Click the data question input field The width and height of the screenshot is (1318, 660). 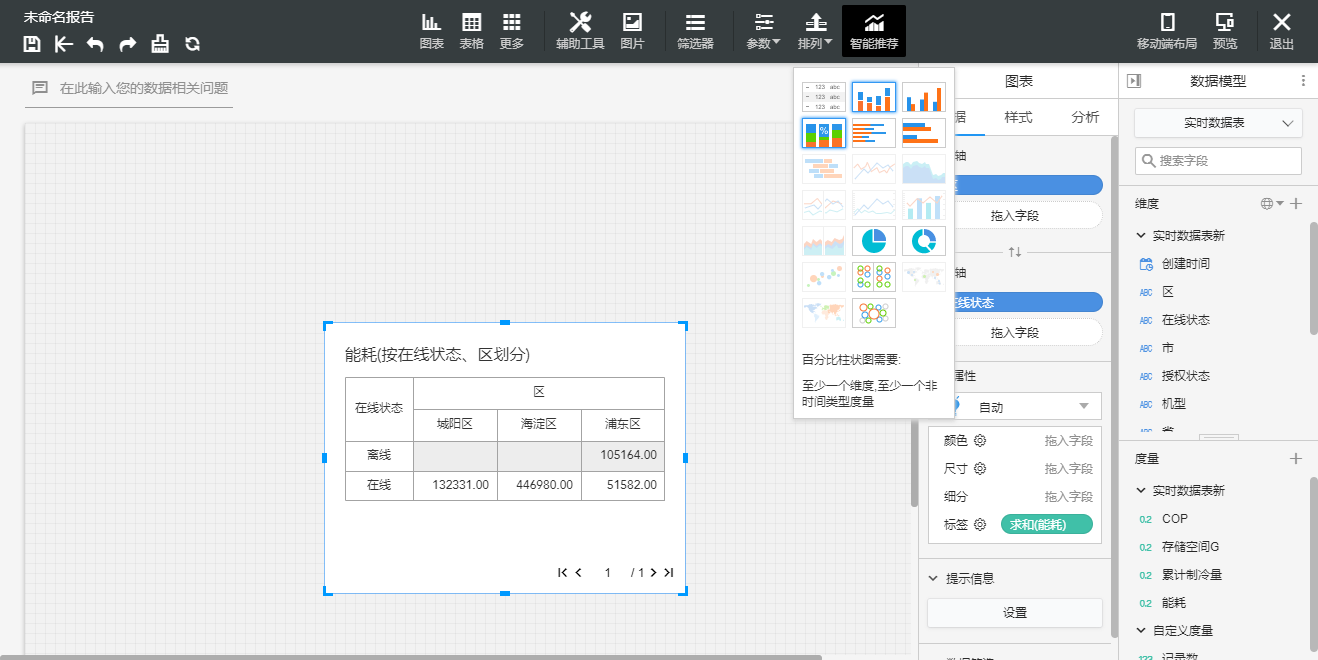[x=129, y=88]
